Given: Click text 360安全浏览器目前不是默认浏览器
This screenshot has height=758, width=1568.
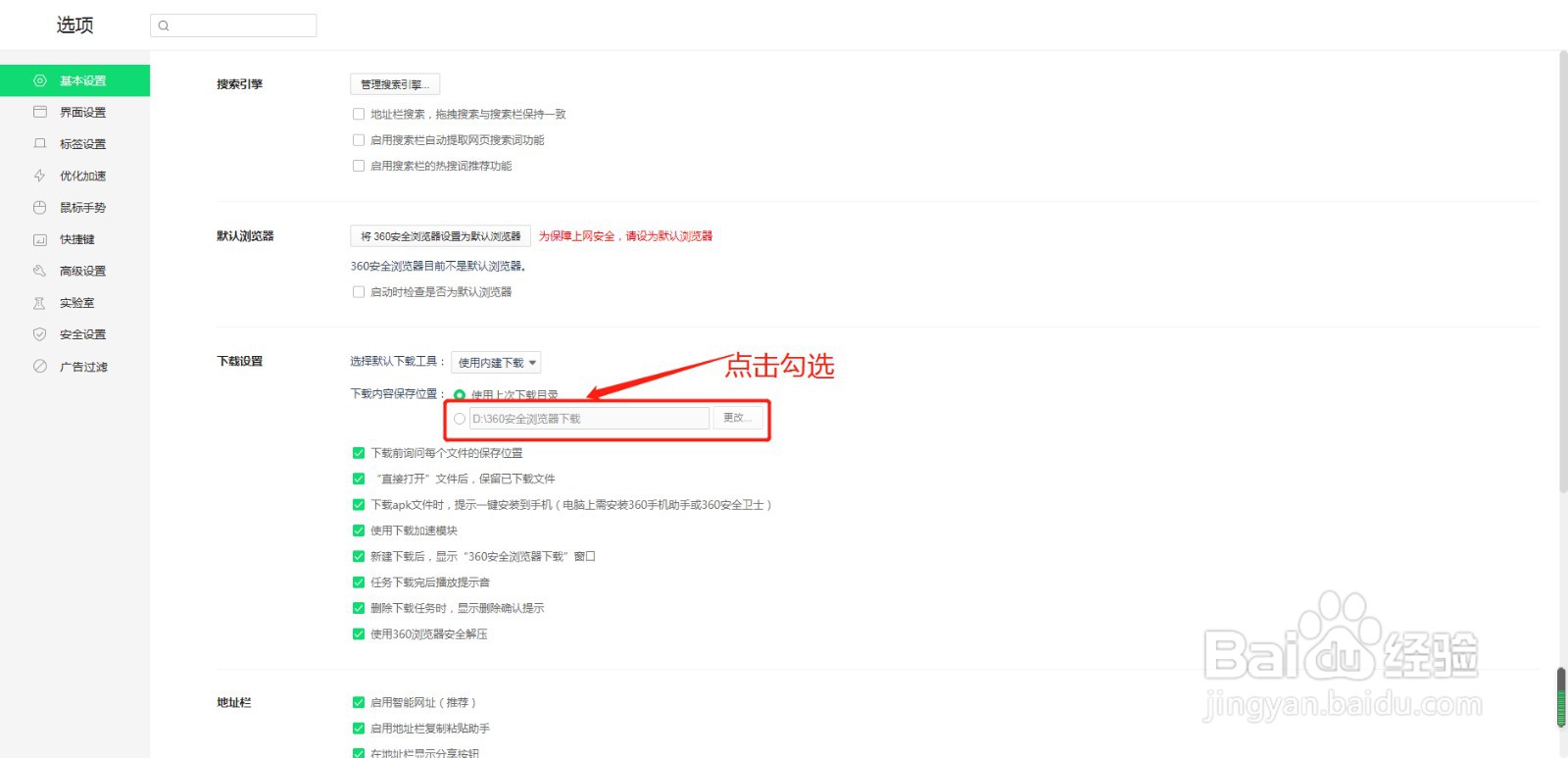Looking at the screenshot, I should coord(438,266).
